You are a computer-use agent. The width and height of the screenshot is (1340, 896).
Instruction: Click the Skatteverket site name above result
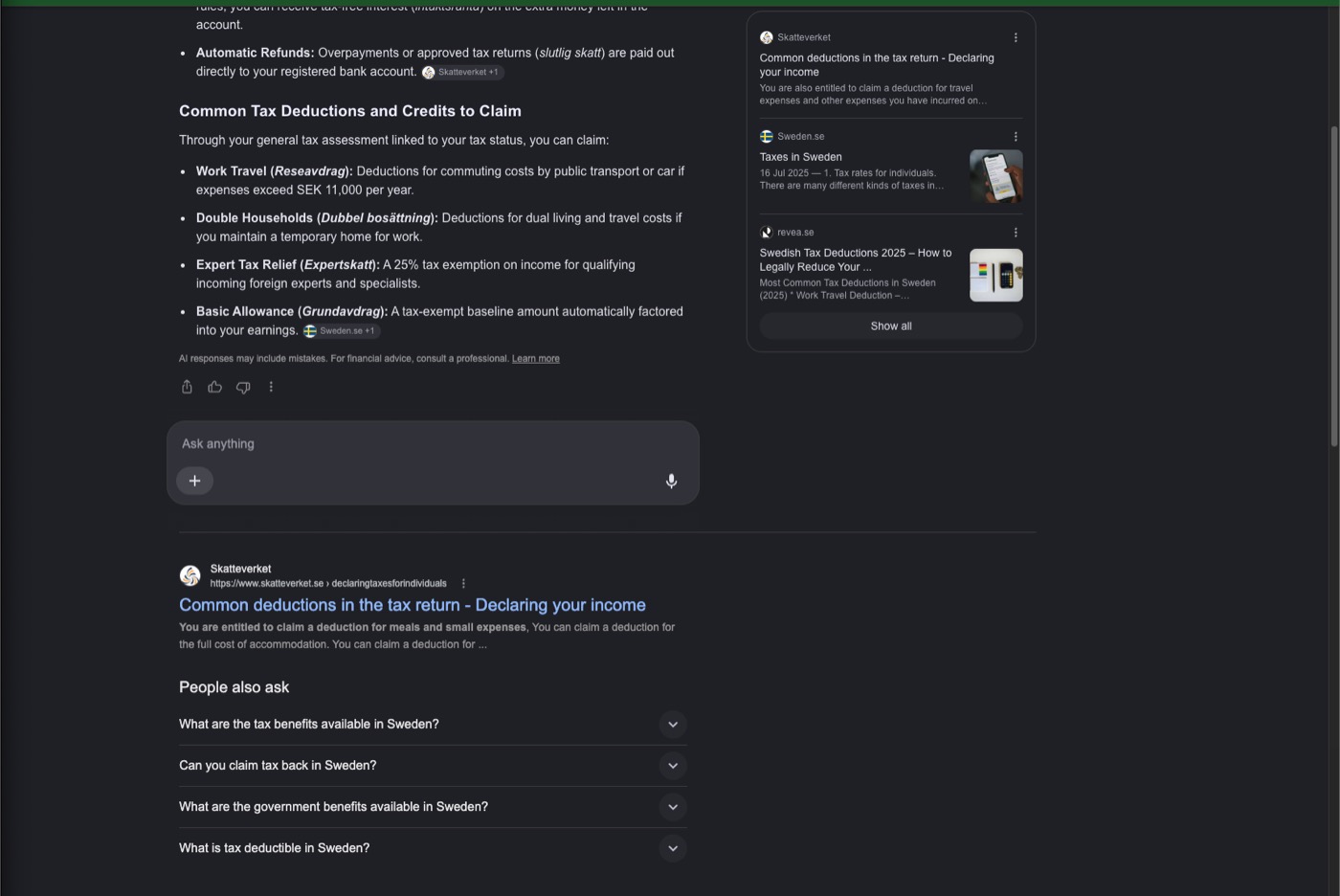point(240,569)
